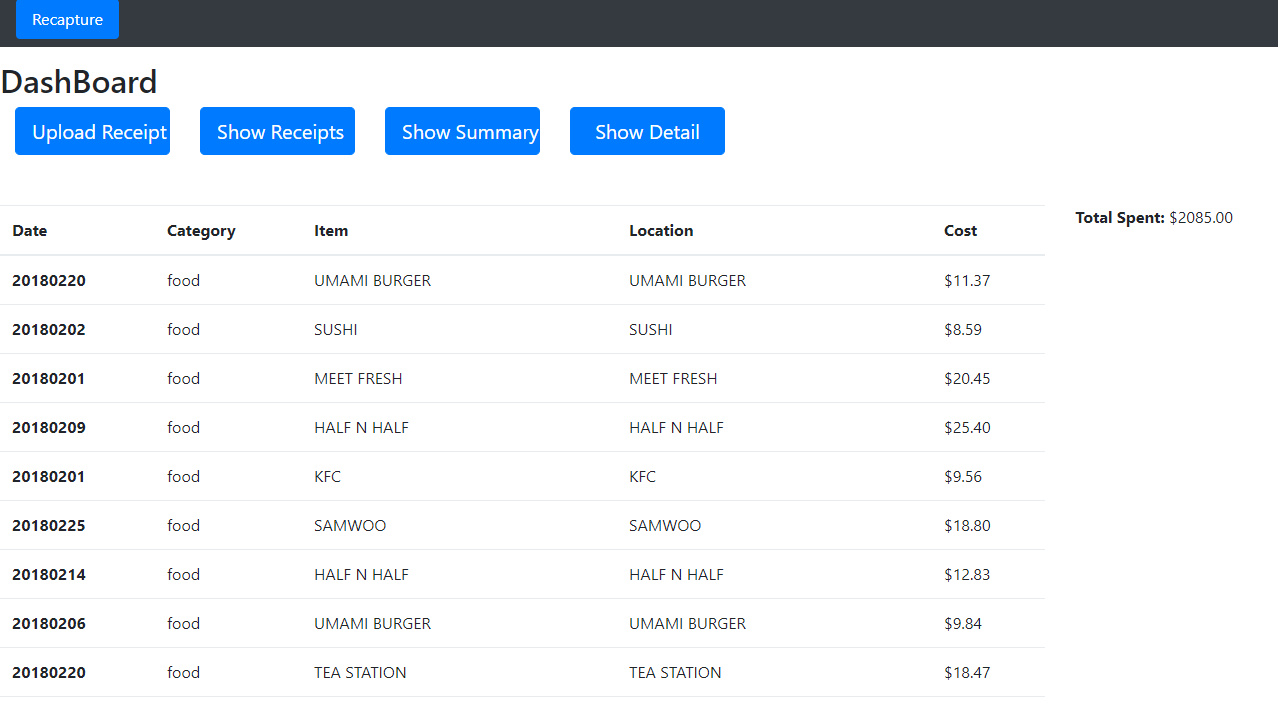Click the Cost column header

point(960,230)
